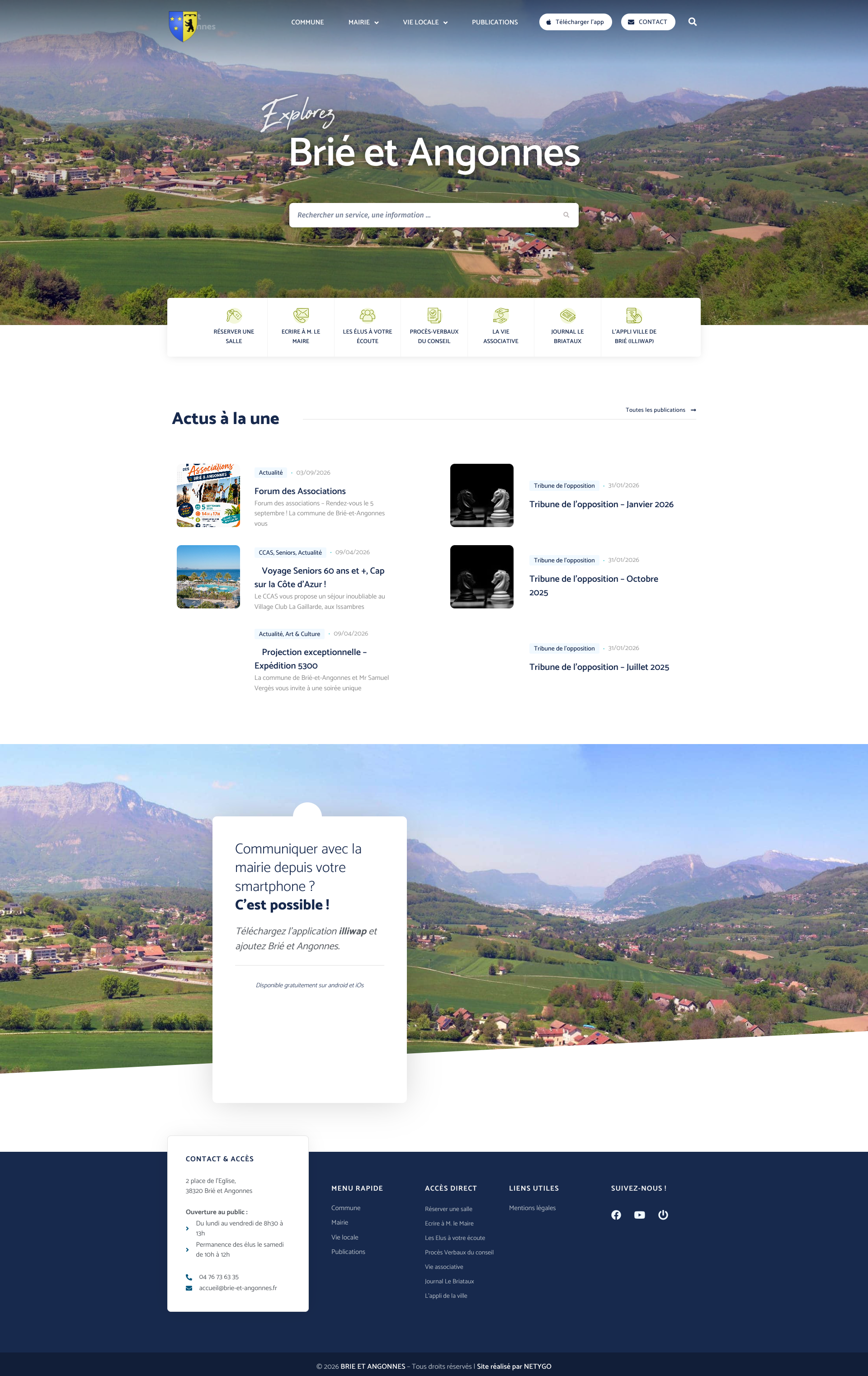This screenshot has height=1376, width=868.
Task: Click the Mentions légales footer link
Action: point(532,1208)
